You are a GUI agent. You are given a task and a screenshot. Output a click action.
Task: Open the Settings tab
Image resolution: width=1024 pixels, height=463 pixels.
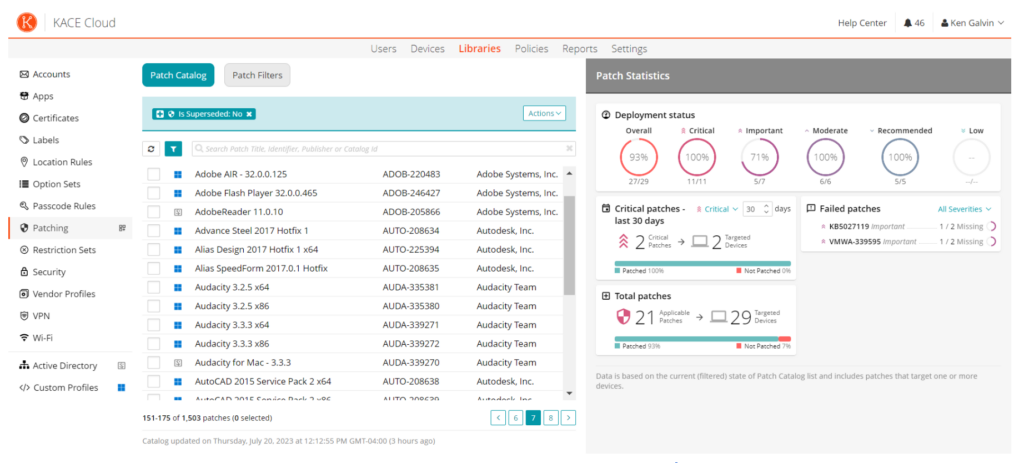click(x=630, y=49)
